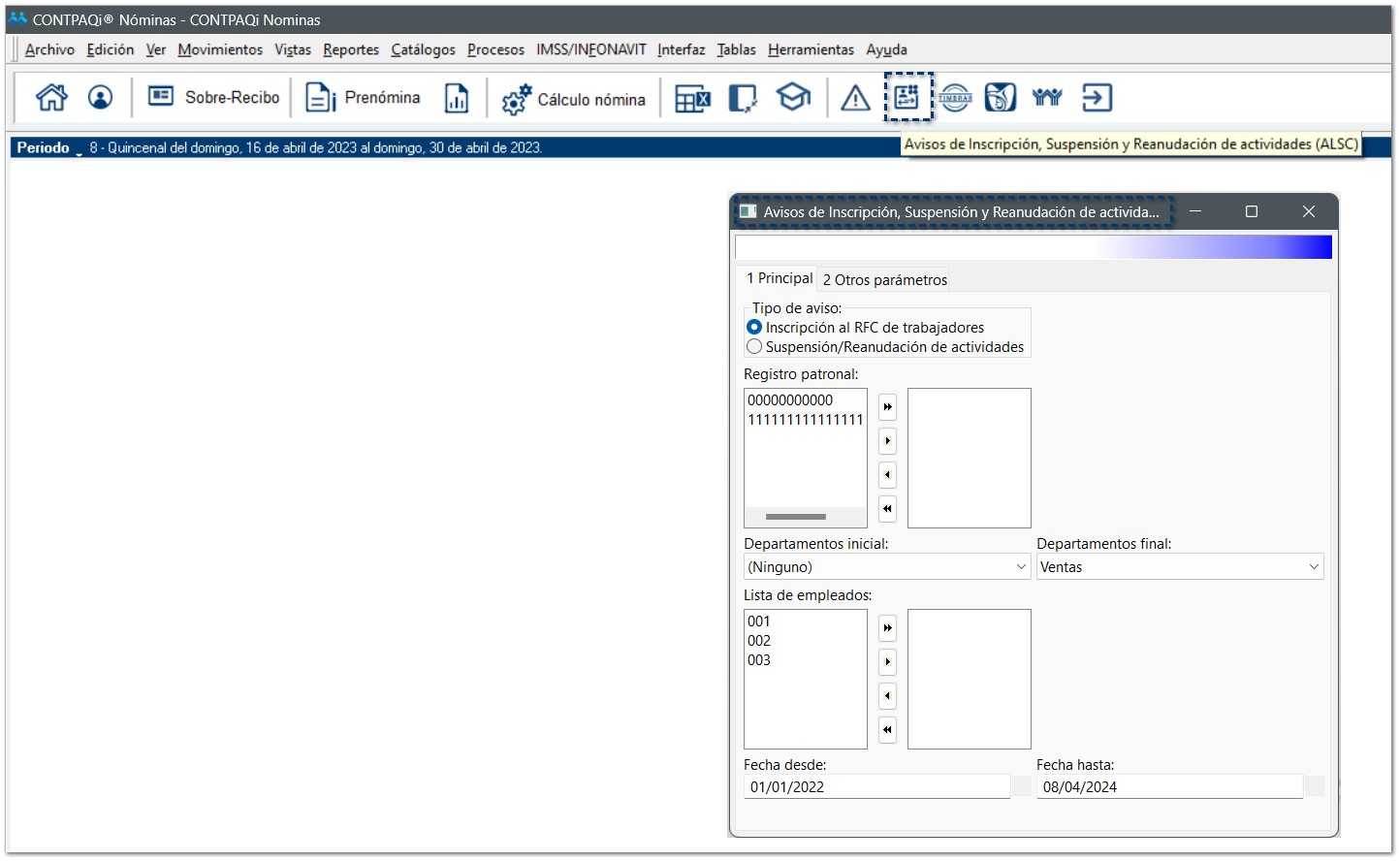
Task: Open Sobre-Recibo from the toolbar
Action: coord(213,97)
